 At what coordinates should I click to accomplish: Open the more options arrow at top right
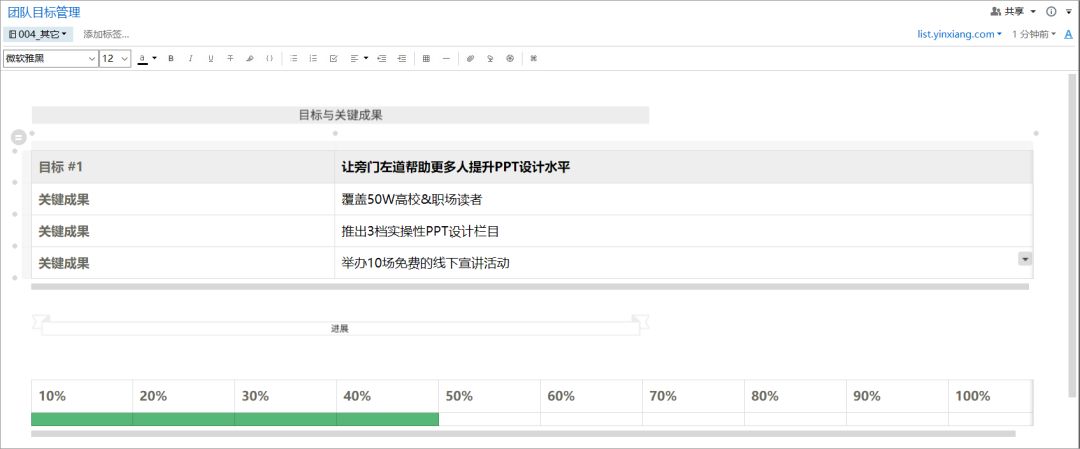1069,12
